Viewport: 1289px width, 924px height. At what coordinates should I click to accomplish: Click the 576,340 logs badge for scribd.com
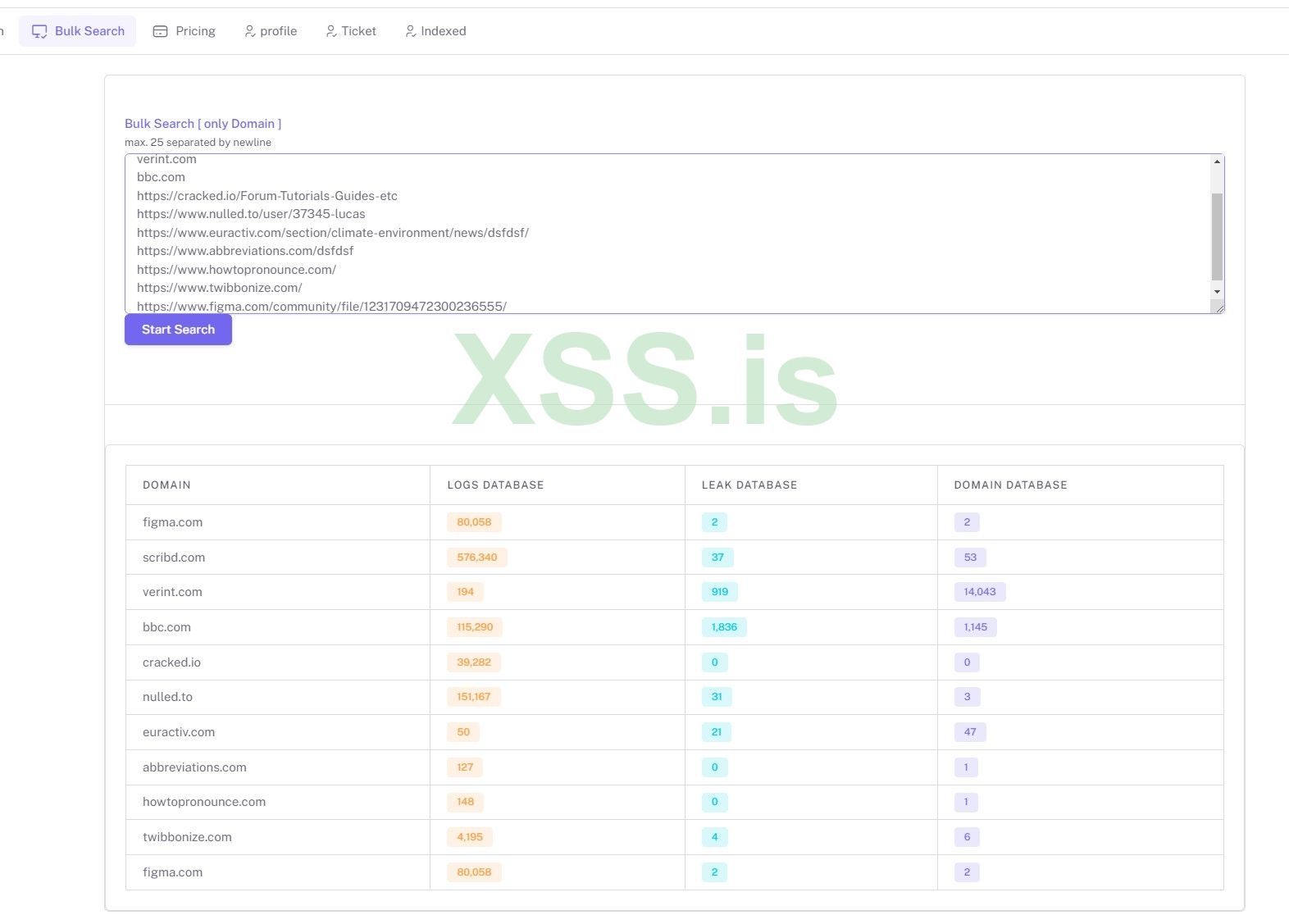[477, 558]
